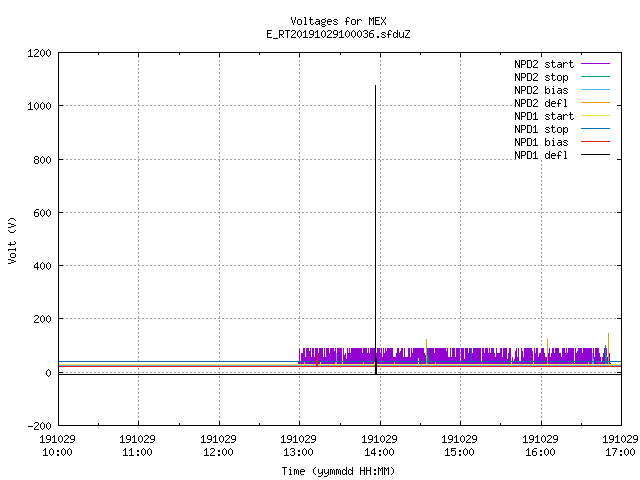The width and height of the screenshot is (640, 480).
Task: Click the black NPD1 defl legend line
Action: (x=595, y=155)
